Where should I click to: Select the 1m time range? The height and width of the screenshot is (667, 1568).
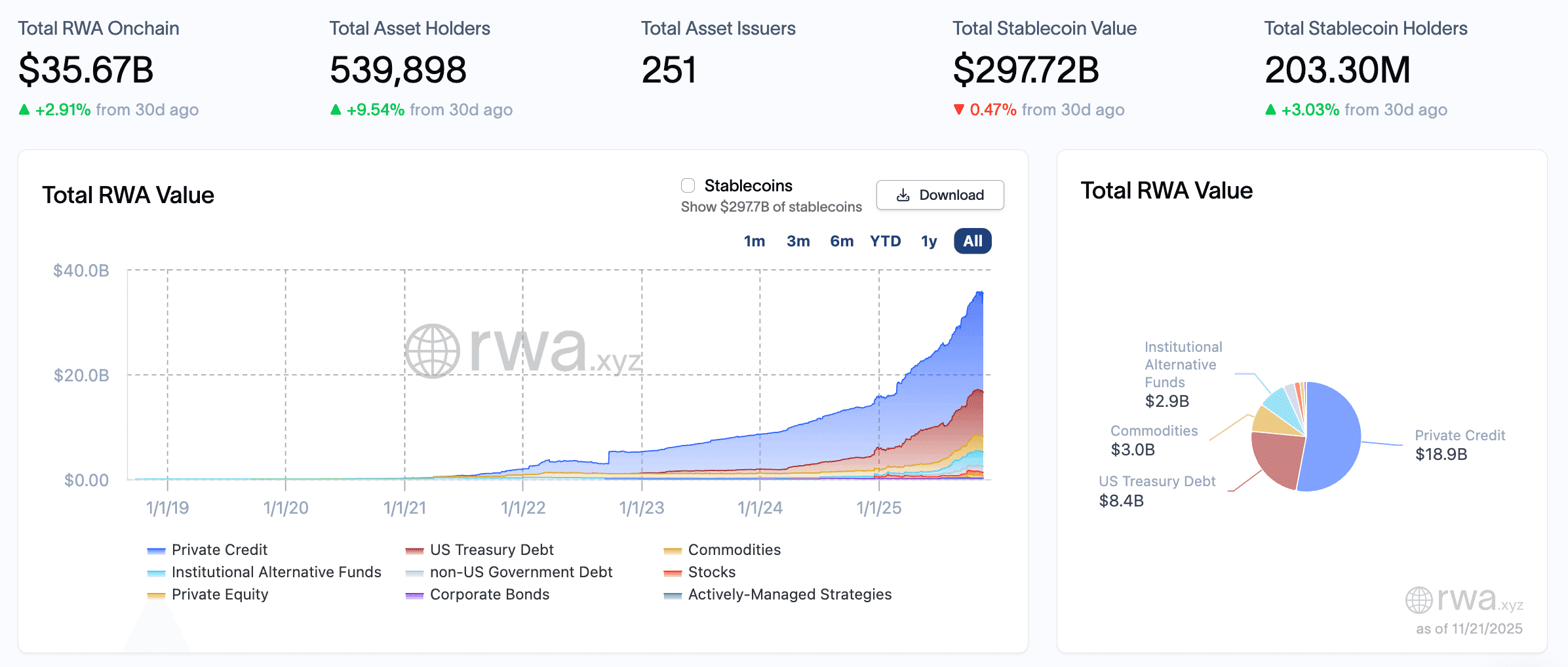click(x=754, y=241)
